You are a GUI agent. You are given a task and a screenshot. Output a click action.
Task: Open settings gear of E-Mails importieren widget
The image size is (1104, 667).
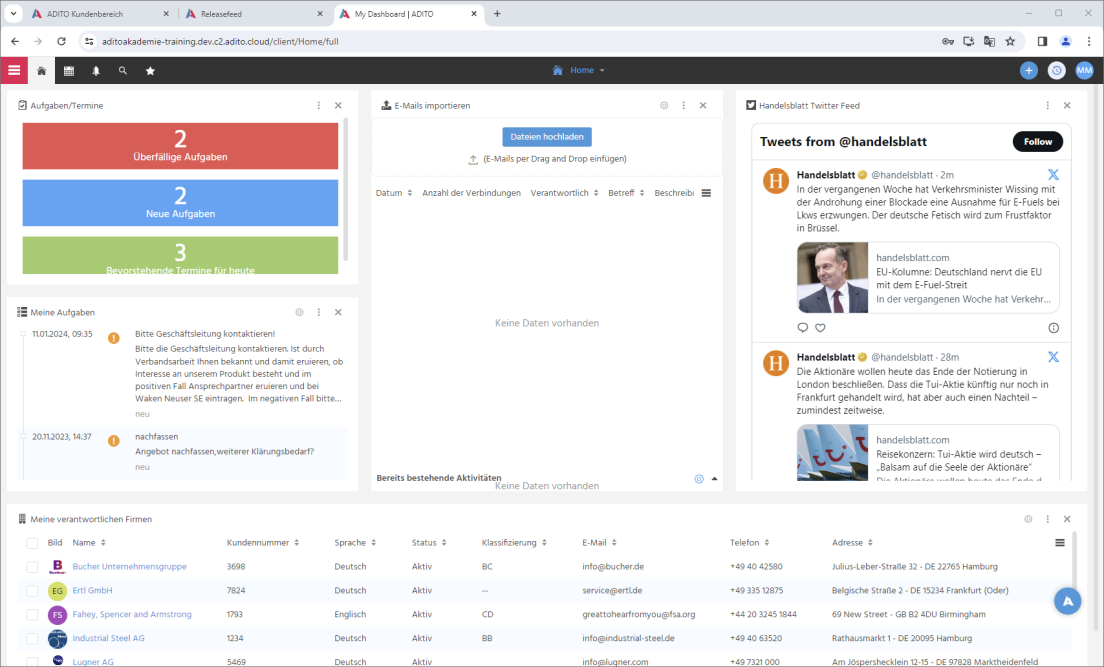pos(663,105)
